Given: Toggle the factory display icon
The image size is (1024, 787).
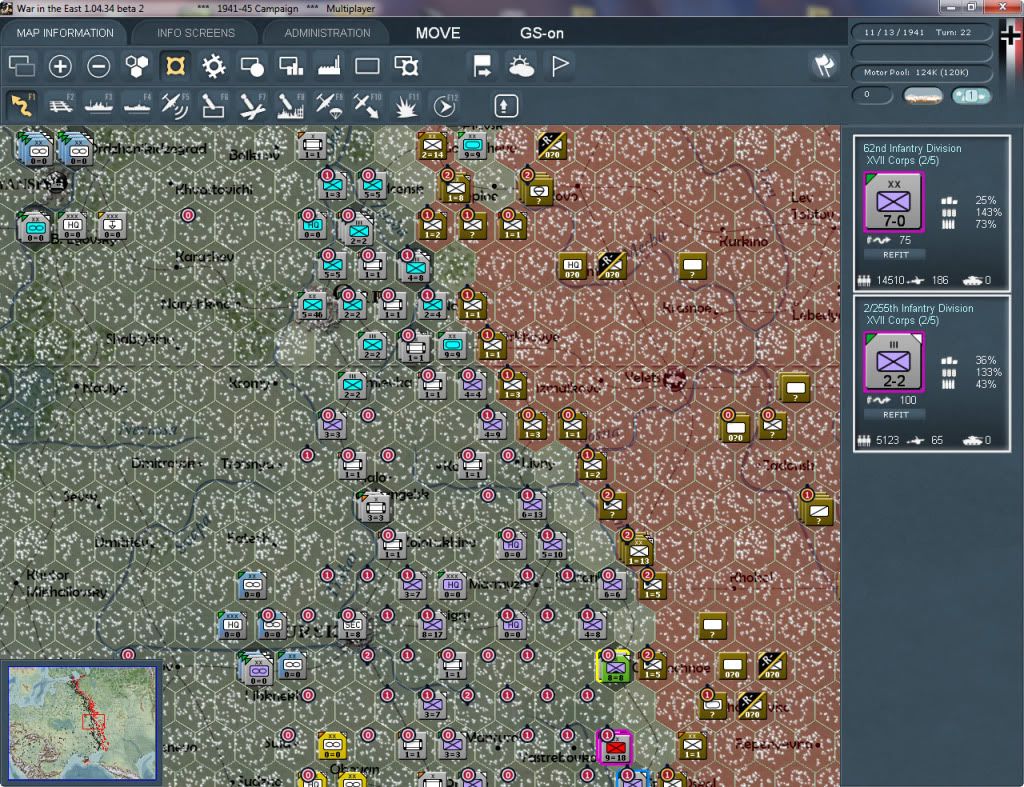Looking at the screenshot, I should click(x=329, y=66).
